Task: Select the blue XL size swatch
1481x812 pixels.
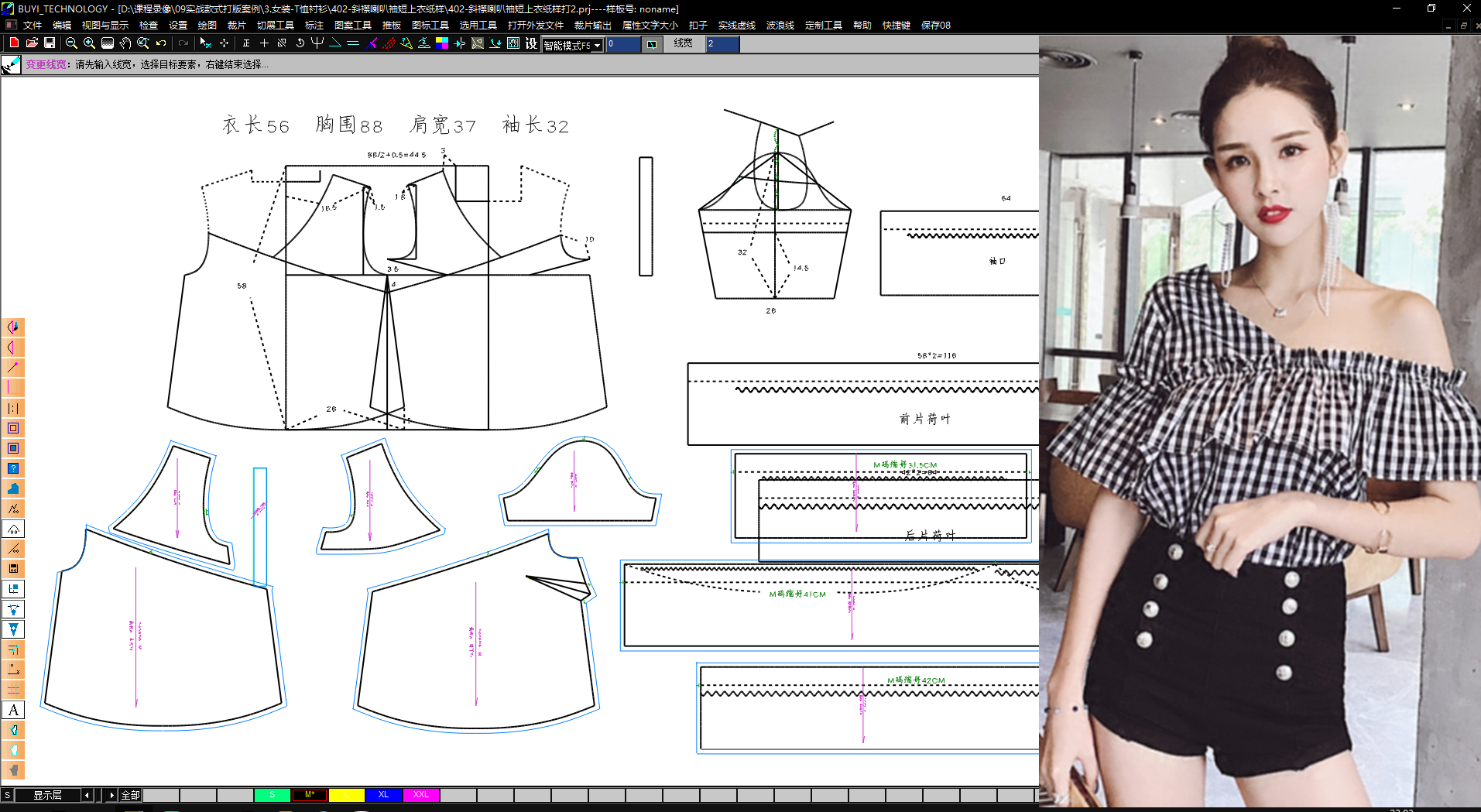Action: pos(384,795)
